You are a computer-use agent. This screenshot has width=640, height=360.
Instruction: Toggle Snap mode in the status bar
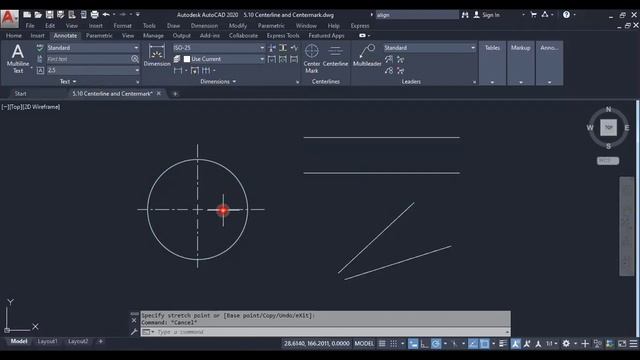click(x=393, y=344)
